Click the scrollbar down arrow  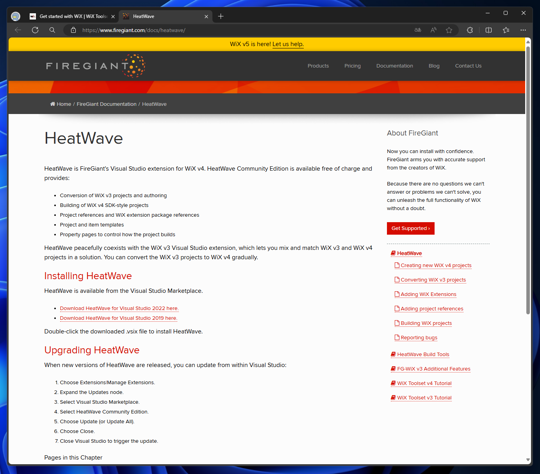(528, 460)
